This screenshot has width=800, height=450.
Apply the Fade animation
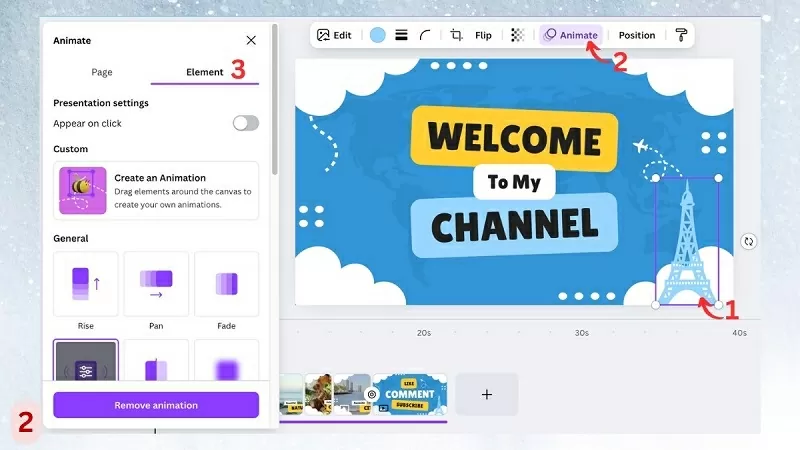pos(226,284)
